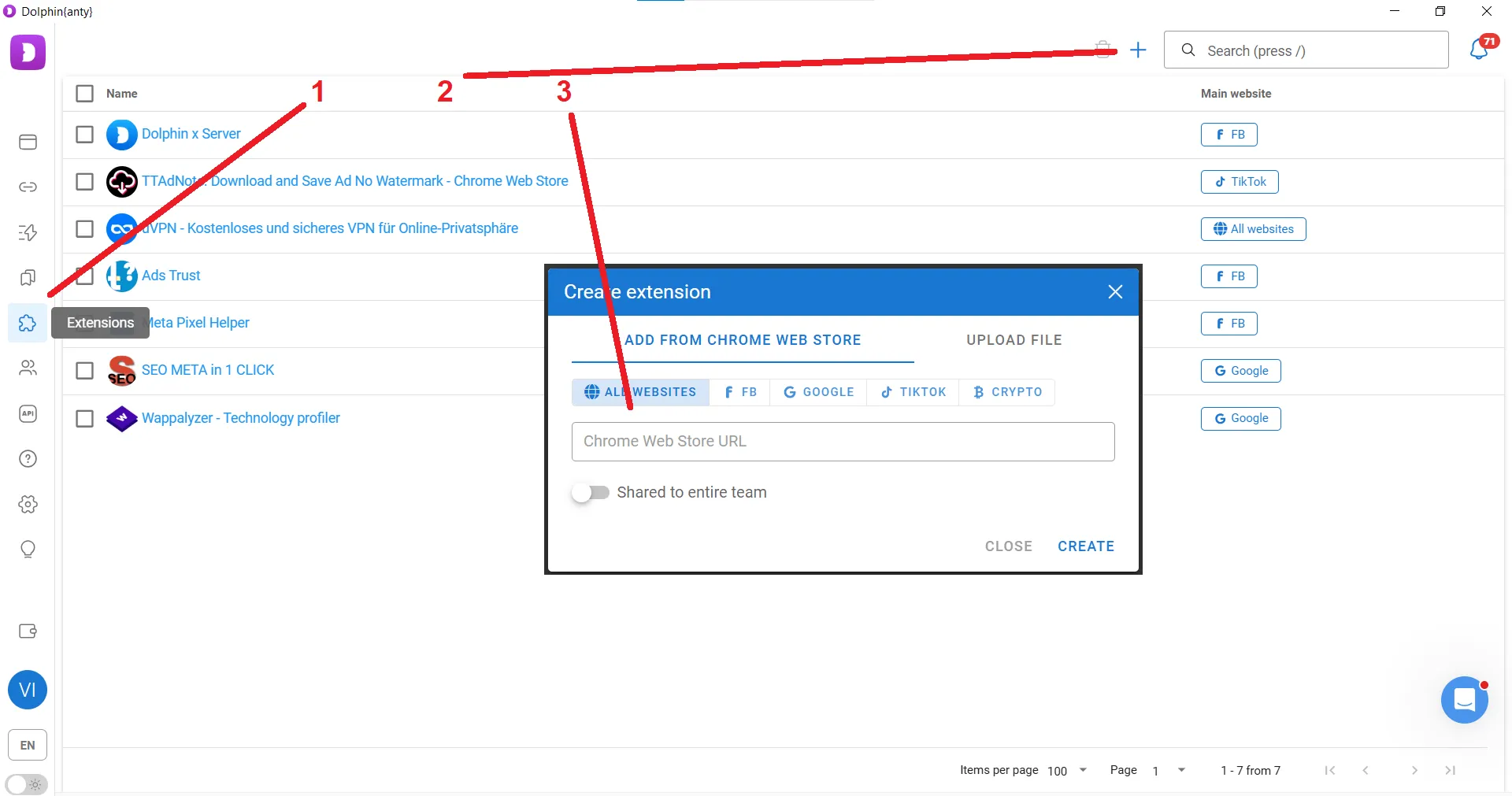This screenshot has width=1512, height=796.
Task: Select the Crypto website tab in dialog
Action: 1007,392
